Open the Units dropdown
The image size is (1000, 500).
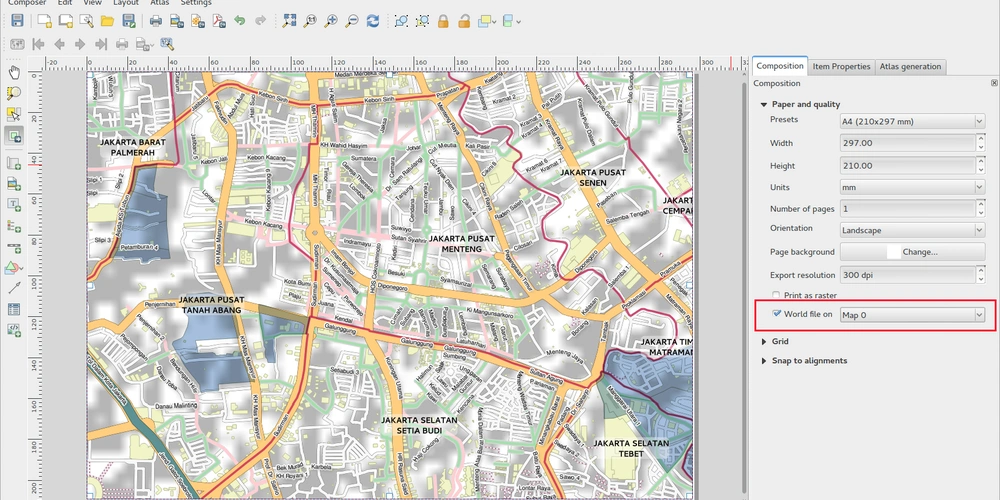point(912,188)
